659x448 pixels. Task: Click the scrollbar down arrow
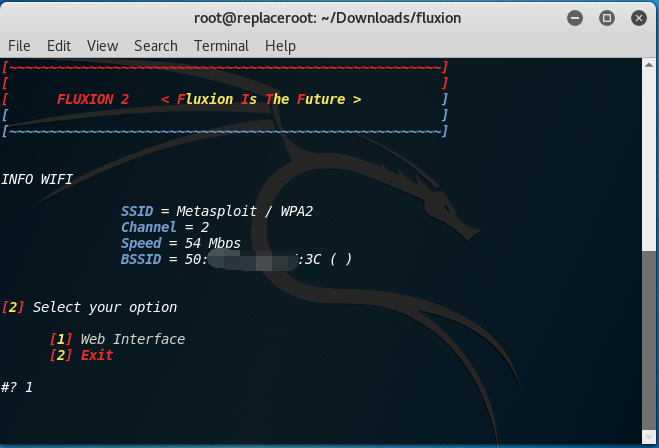648,437
